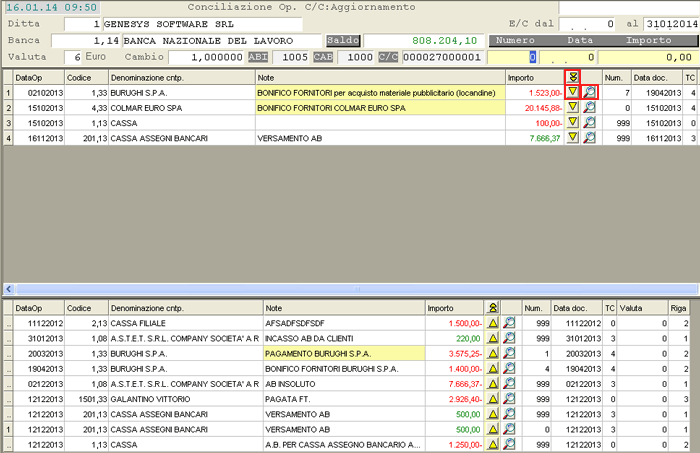This screenshot has width=700, height=453.
Task: Move up the AB INSOLUTO row arrow
Action: (492, 384)
